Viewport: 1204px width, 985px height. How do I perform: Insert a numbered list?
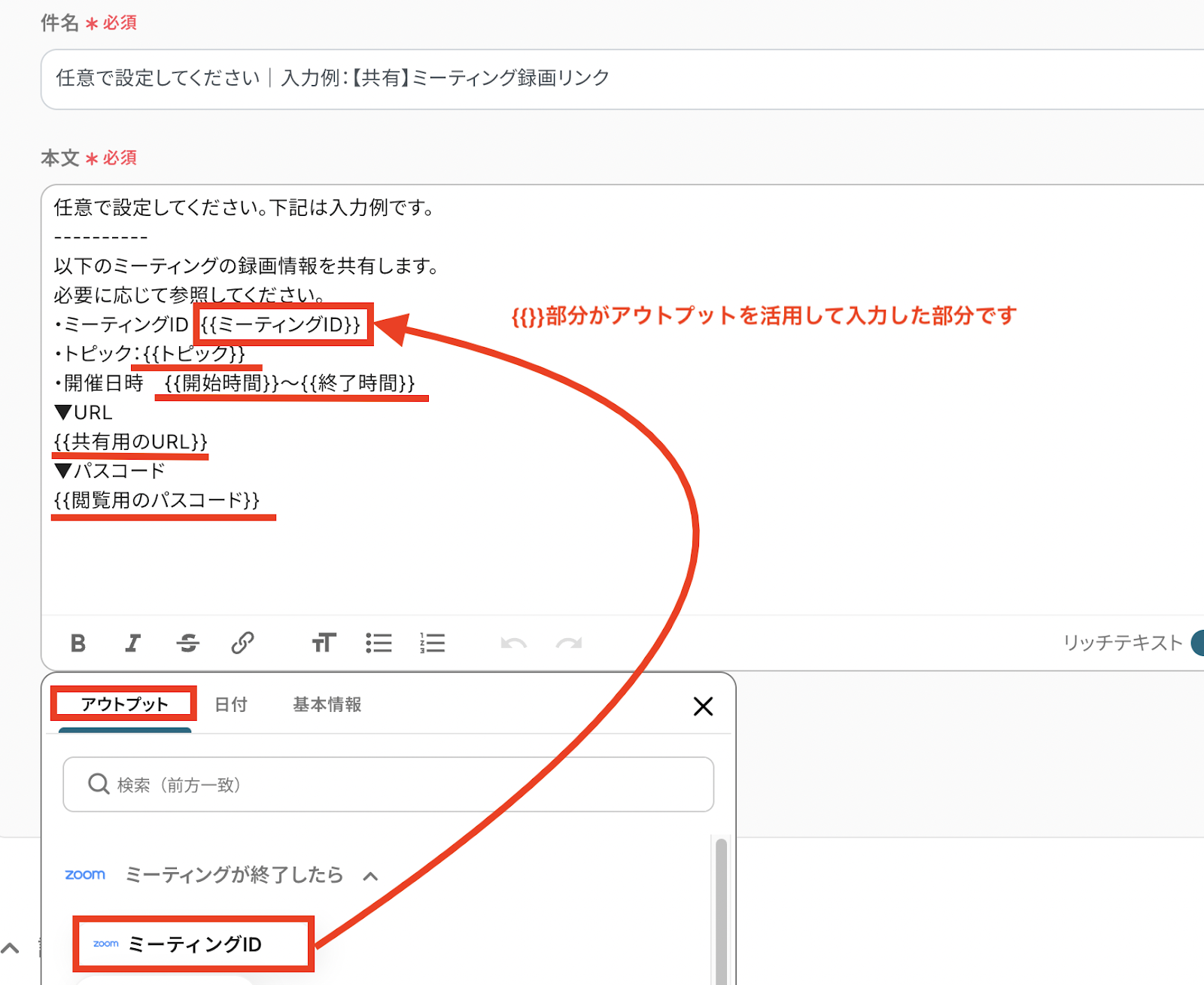click(433, 643)
